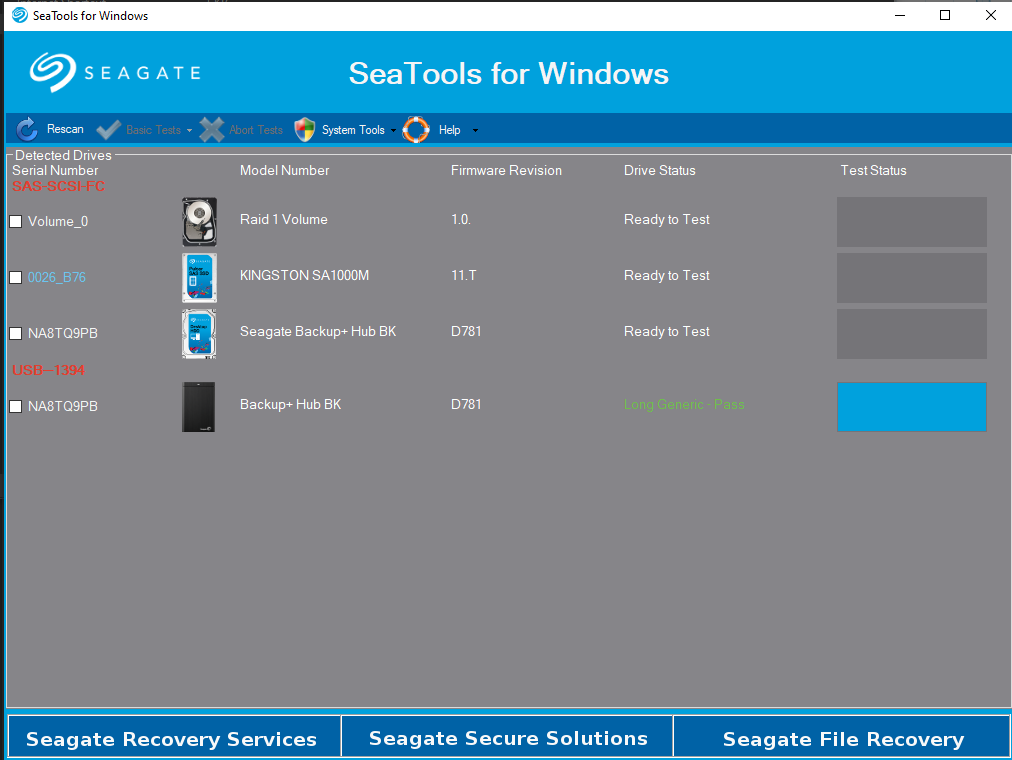Click Ready to Test for Seagate Backup+ Hub BK
The height and width of the screenshot is (760, 1012).
coord(667,332)
